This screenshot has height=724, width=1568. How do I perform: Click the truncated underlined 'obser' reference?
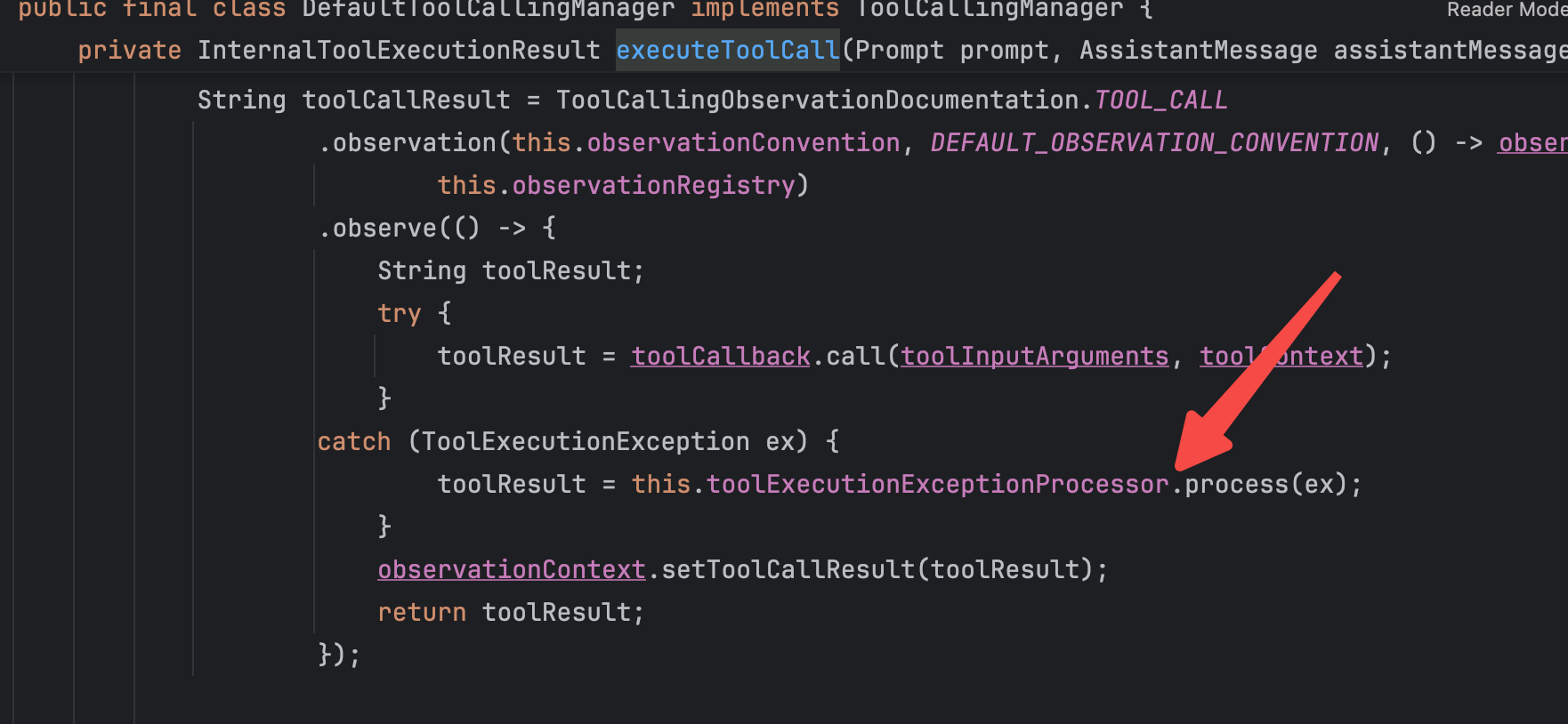(x=1532, y=142)
